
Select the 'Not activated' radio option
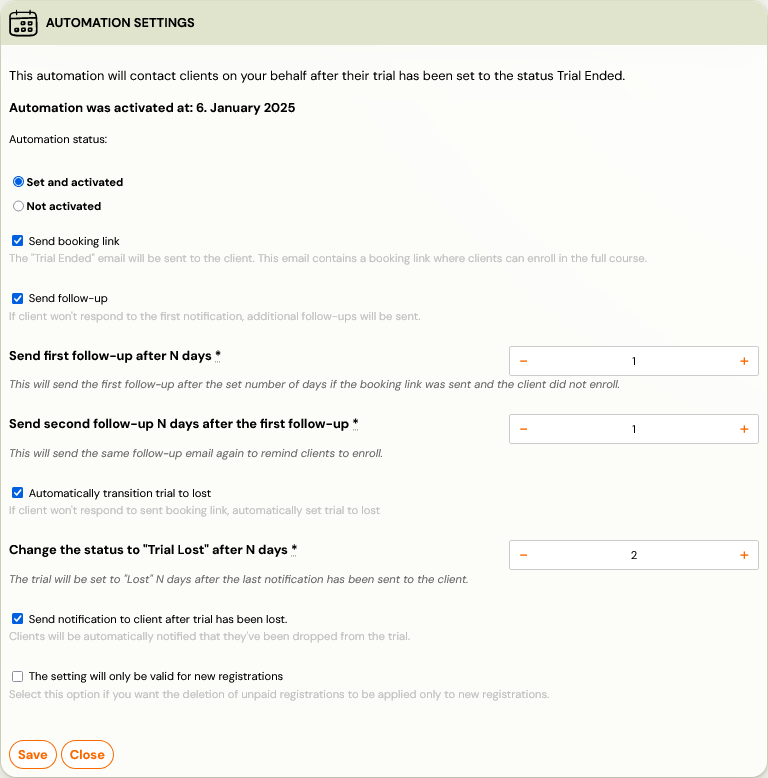[18, 206]
